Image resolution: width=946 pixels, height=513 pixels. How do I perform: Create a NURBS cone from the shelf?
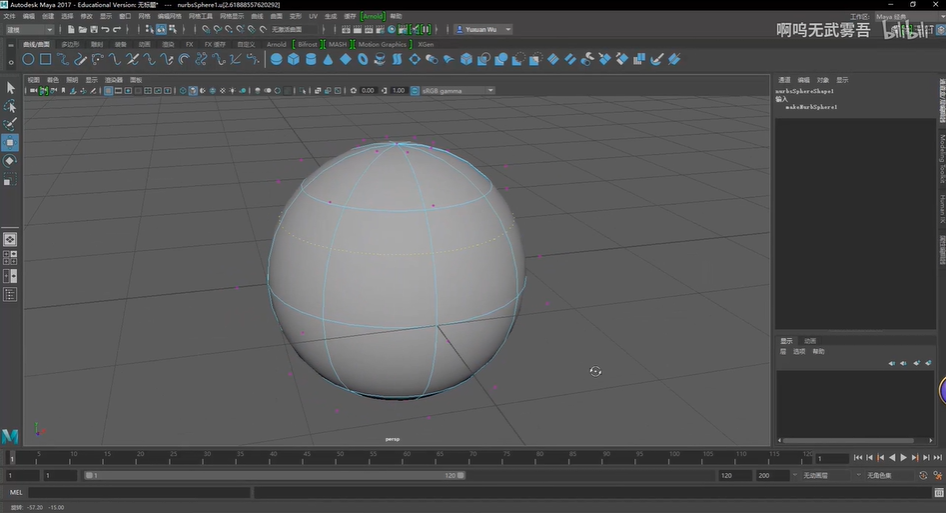[x=328, y=59]
